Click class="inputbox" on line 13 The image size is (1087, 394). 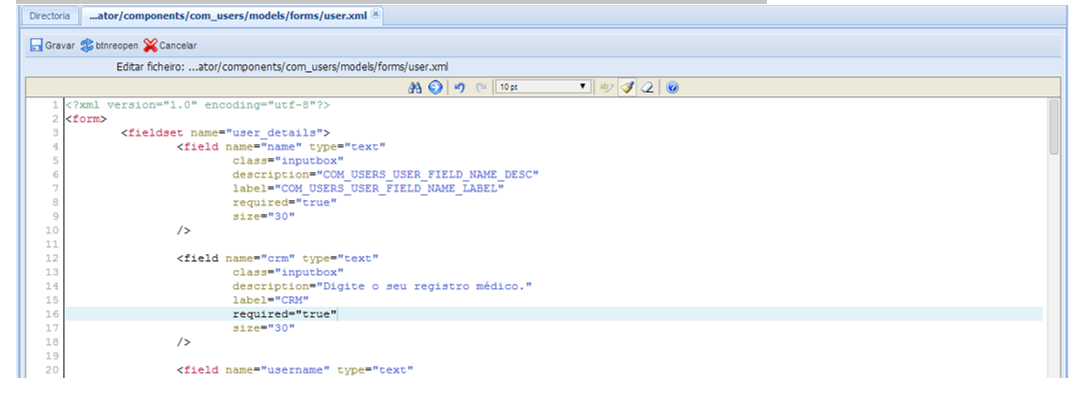[x=288, y=272]
